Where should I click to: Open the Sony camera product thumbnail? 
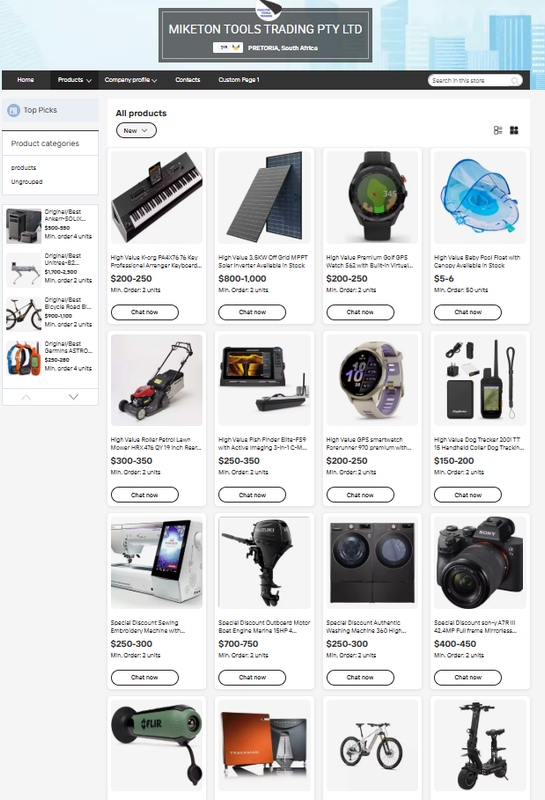tap(480, 562)
